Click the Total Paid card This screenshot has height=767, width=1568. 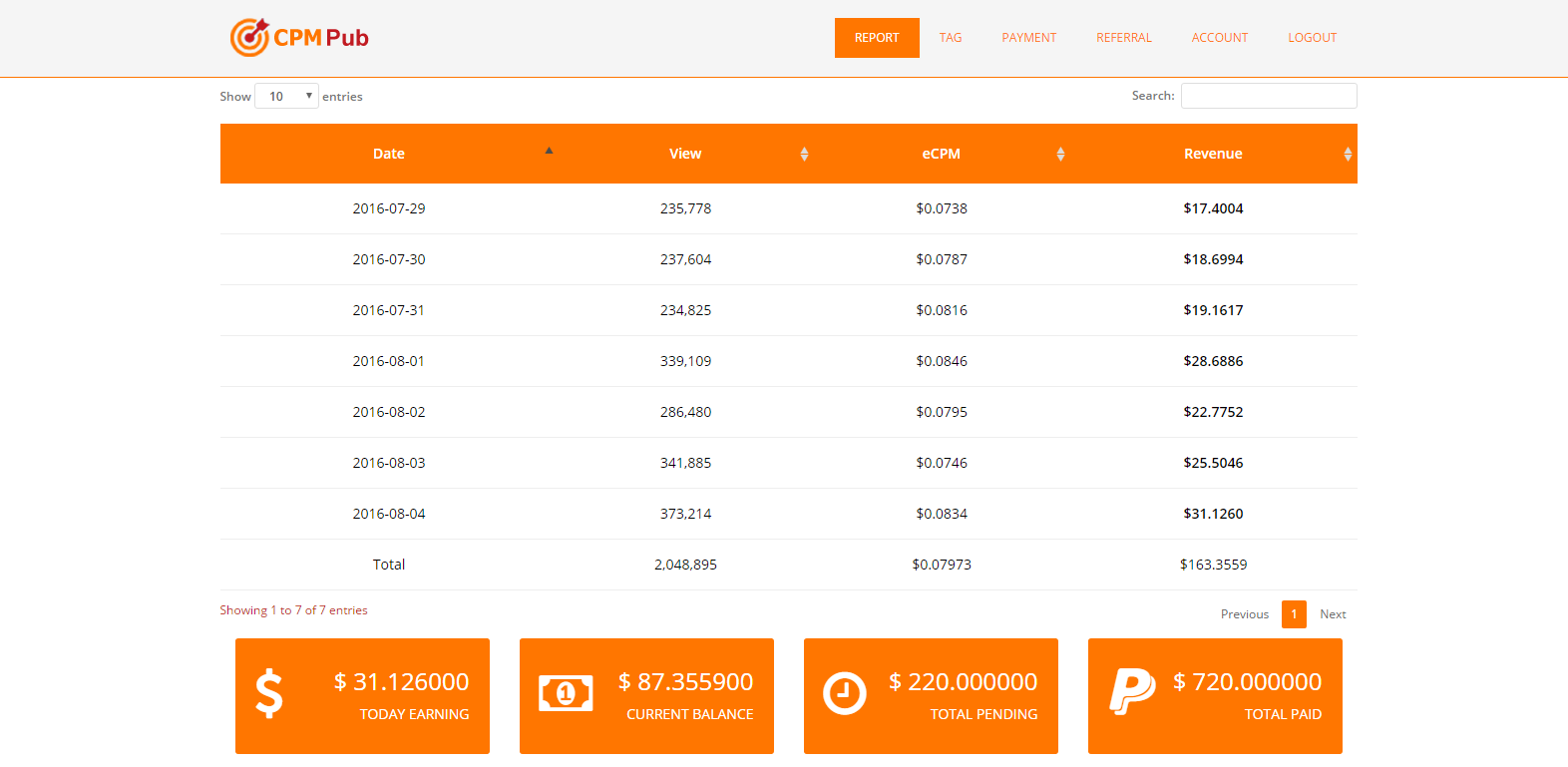pyautogui.click(x=1215, y=696)
